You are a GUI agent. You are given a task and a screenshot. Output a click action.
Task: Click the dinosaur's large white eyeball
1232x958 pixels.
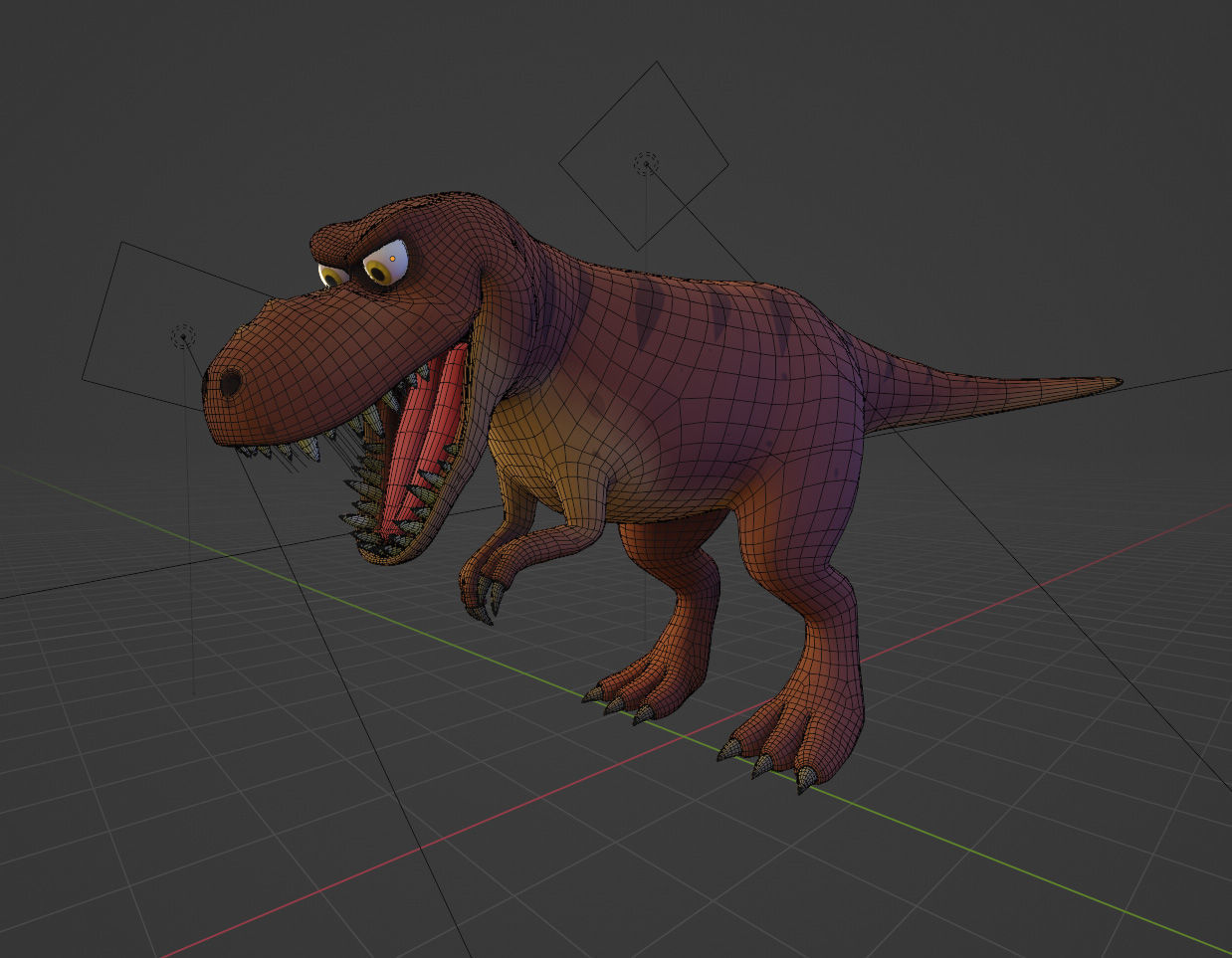(386, 263)
